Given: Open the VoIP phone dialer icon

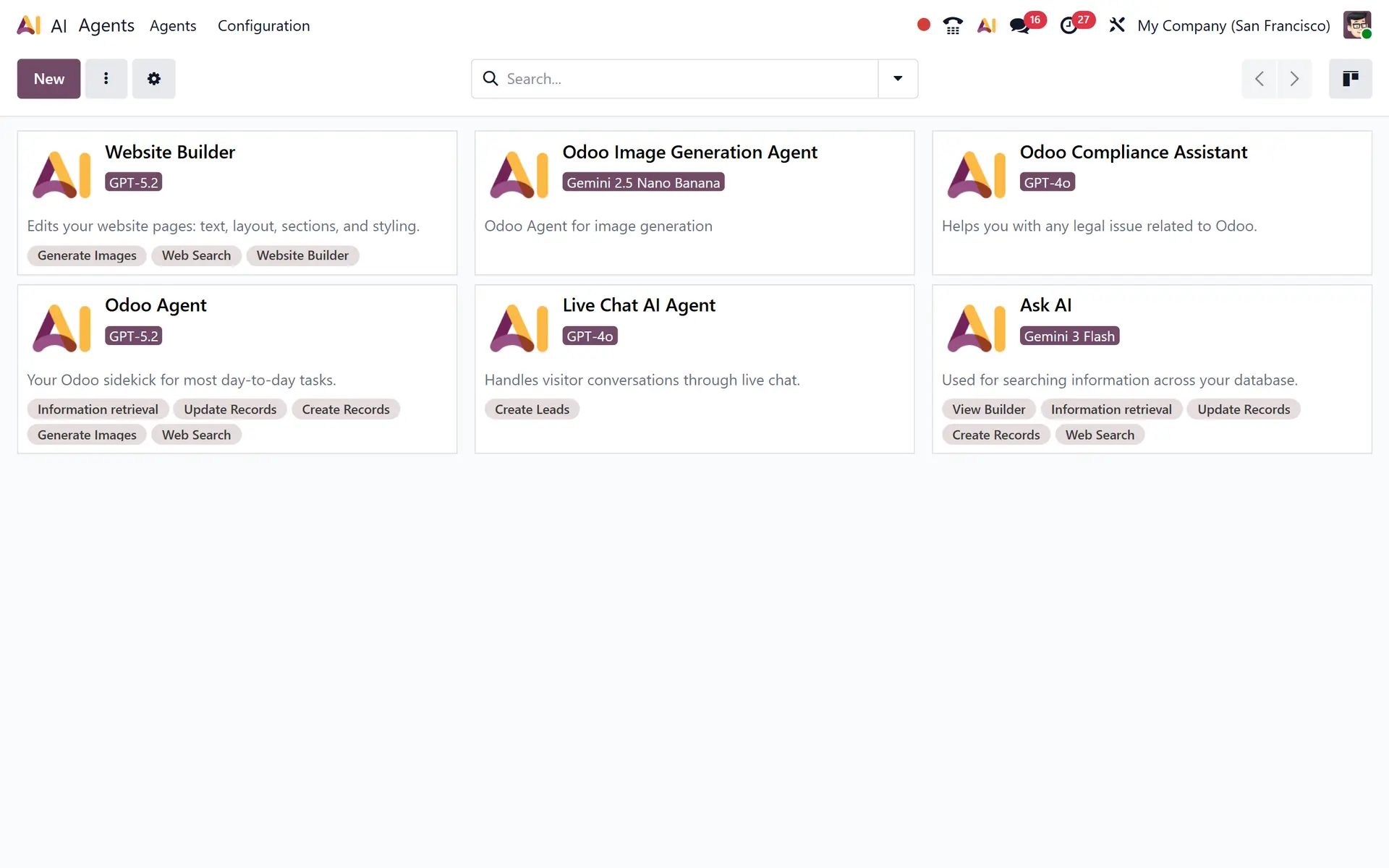Looking at the screenshot, I should pos(953,25).
